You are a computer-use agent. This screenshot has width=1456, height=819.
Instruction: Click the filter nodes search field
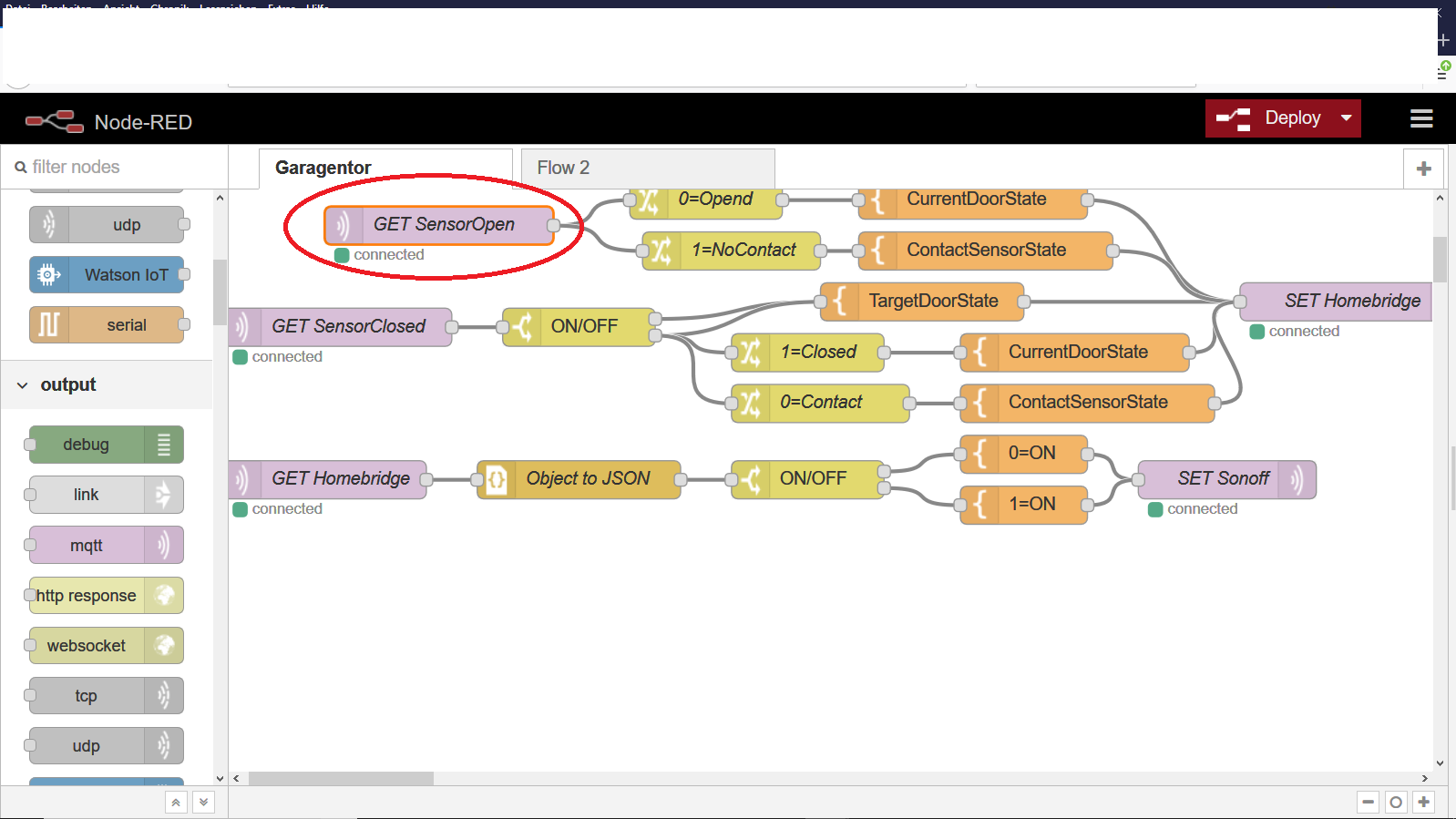point(118,167)
